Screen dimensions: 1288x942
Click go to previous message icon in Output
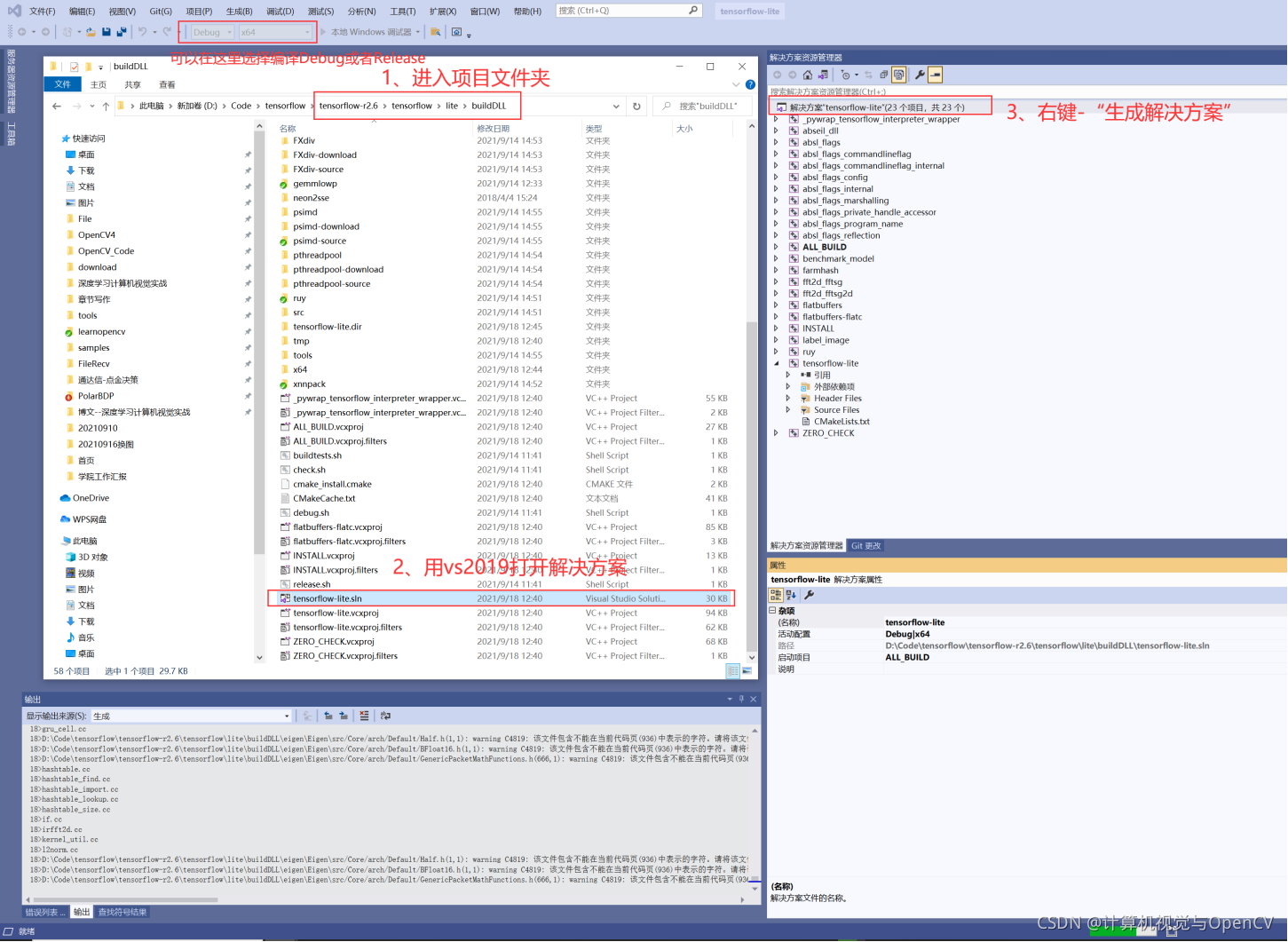[x=328, y=716]
